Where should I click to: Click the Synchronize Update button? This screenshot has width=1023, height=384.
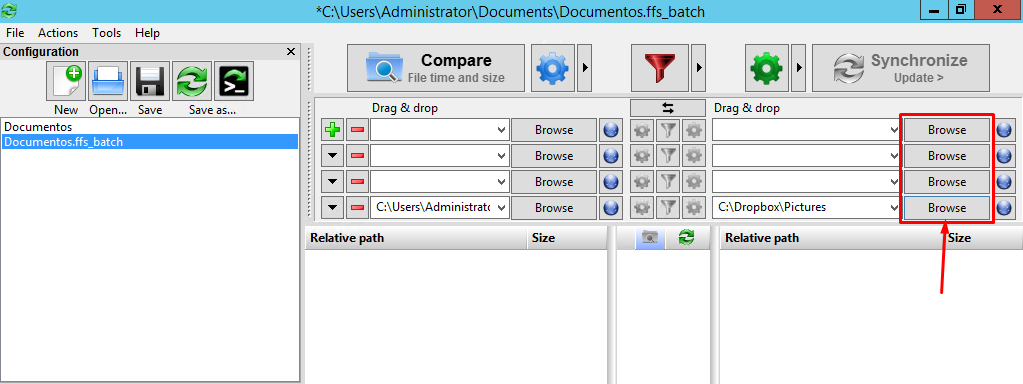[x=901, y=68]
